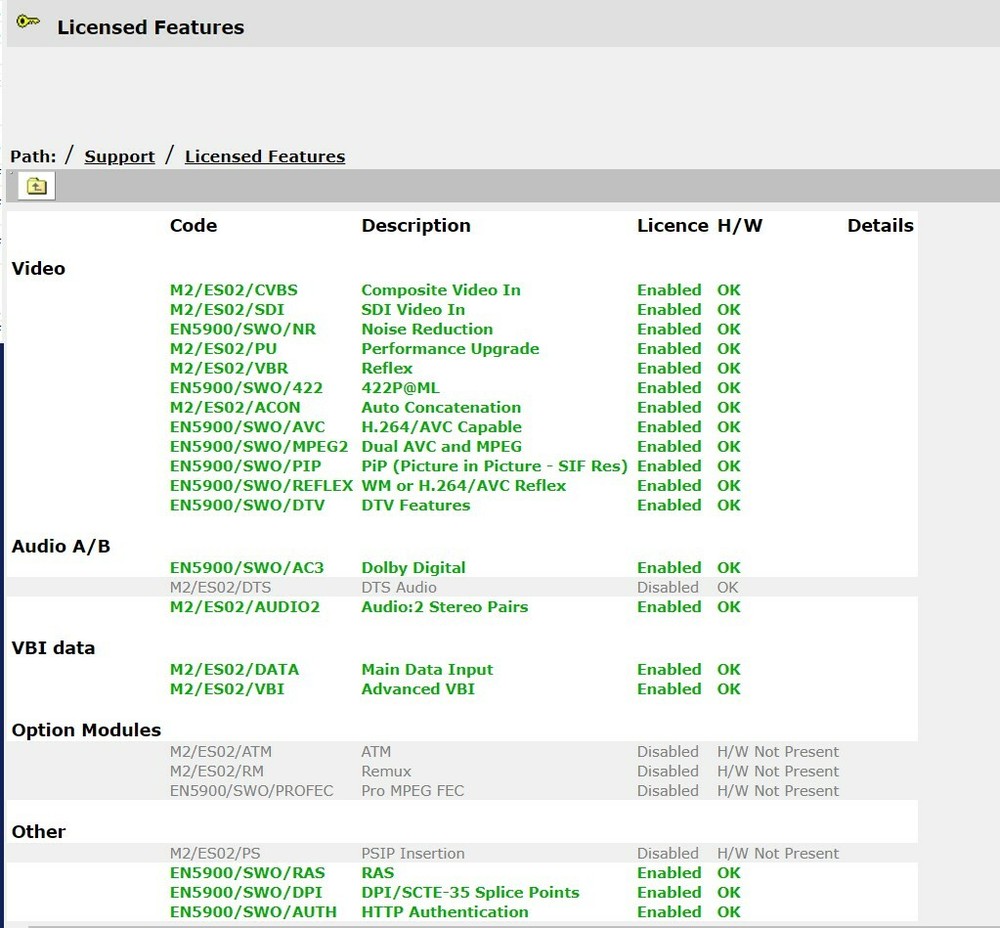Click the Disabled licence status for DTS Audio
This screenshot has height=928, width=1000.
coord(668,587)
